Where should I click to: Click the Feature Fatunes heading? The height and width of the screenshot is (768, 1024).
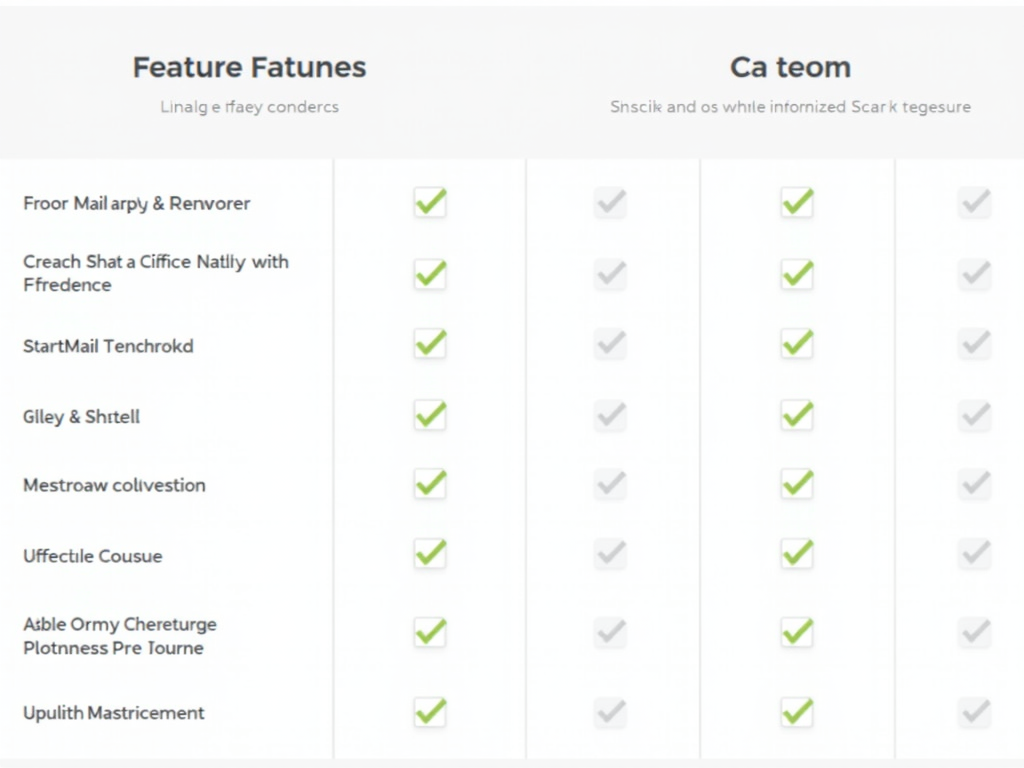tap(249, 68)
